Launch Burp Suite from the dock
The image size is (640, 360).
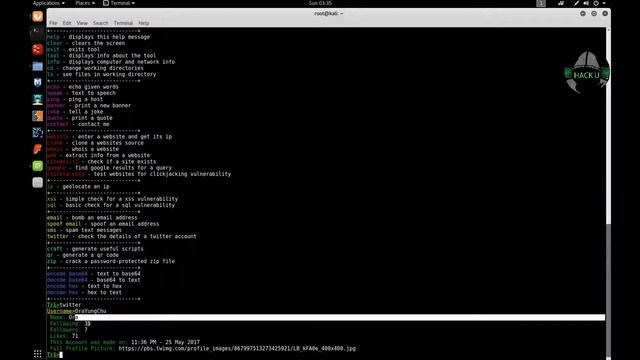tap(38, 116)
